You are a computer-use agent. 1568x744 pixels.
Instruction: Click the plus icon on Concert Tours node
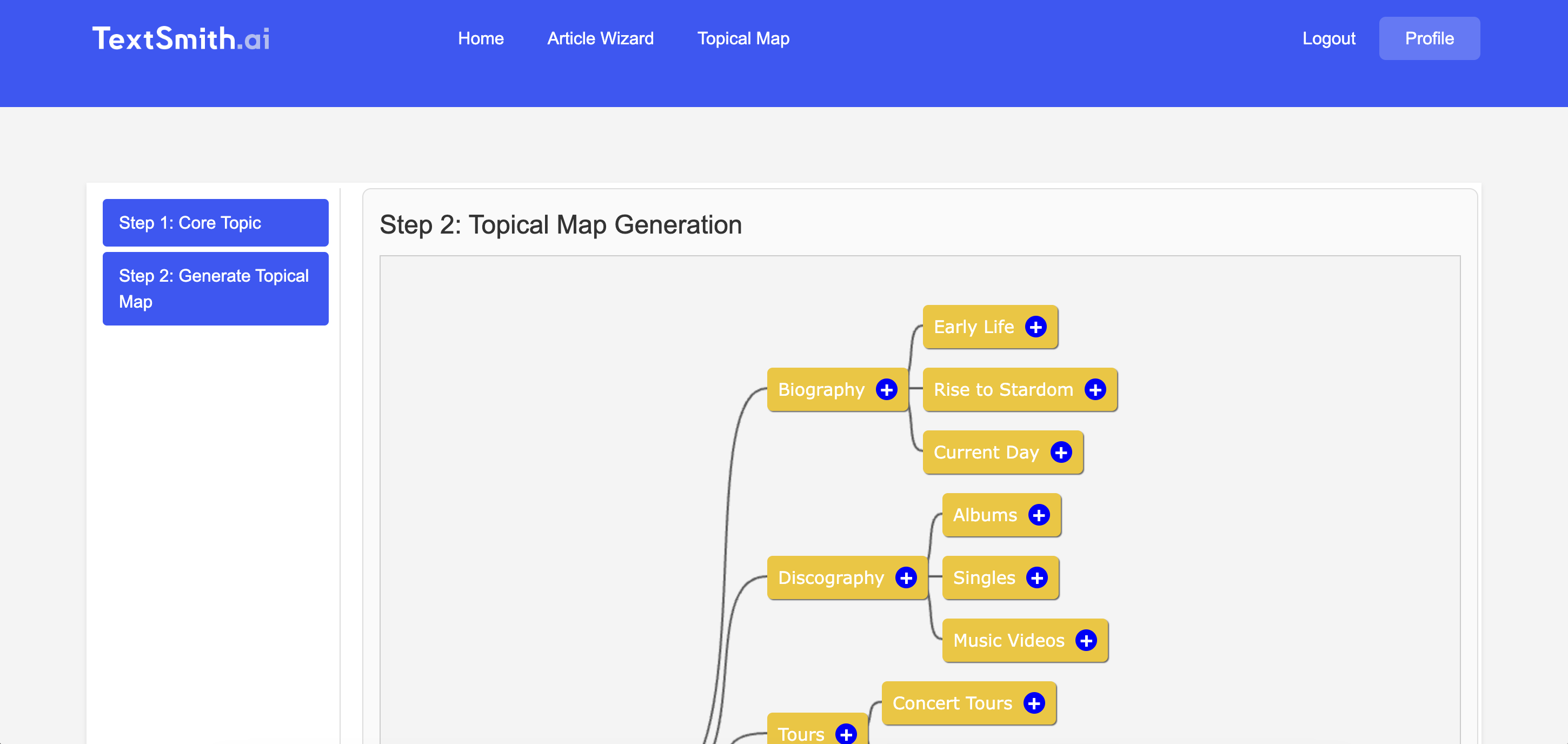tap(1034, 703)
